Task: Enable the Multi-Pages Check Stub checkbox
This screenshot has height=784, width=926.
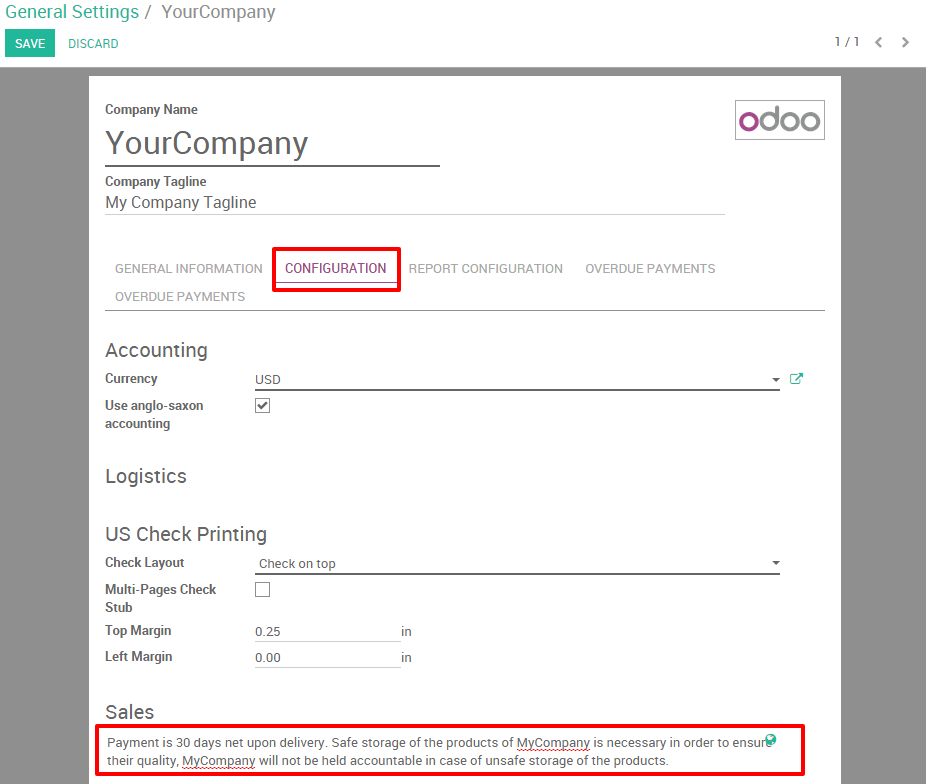Action: click(x=263, y=590)
